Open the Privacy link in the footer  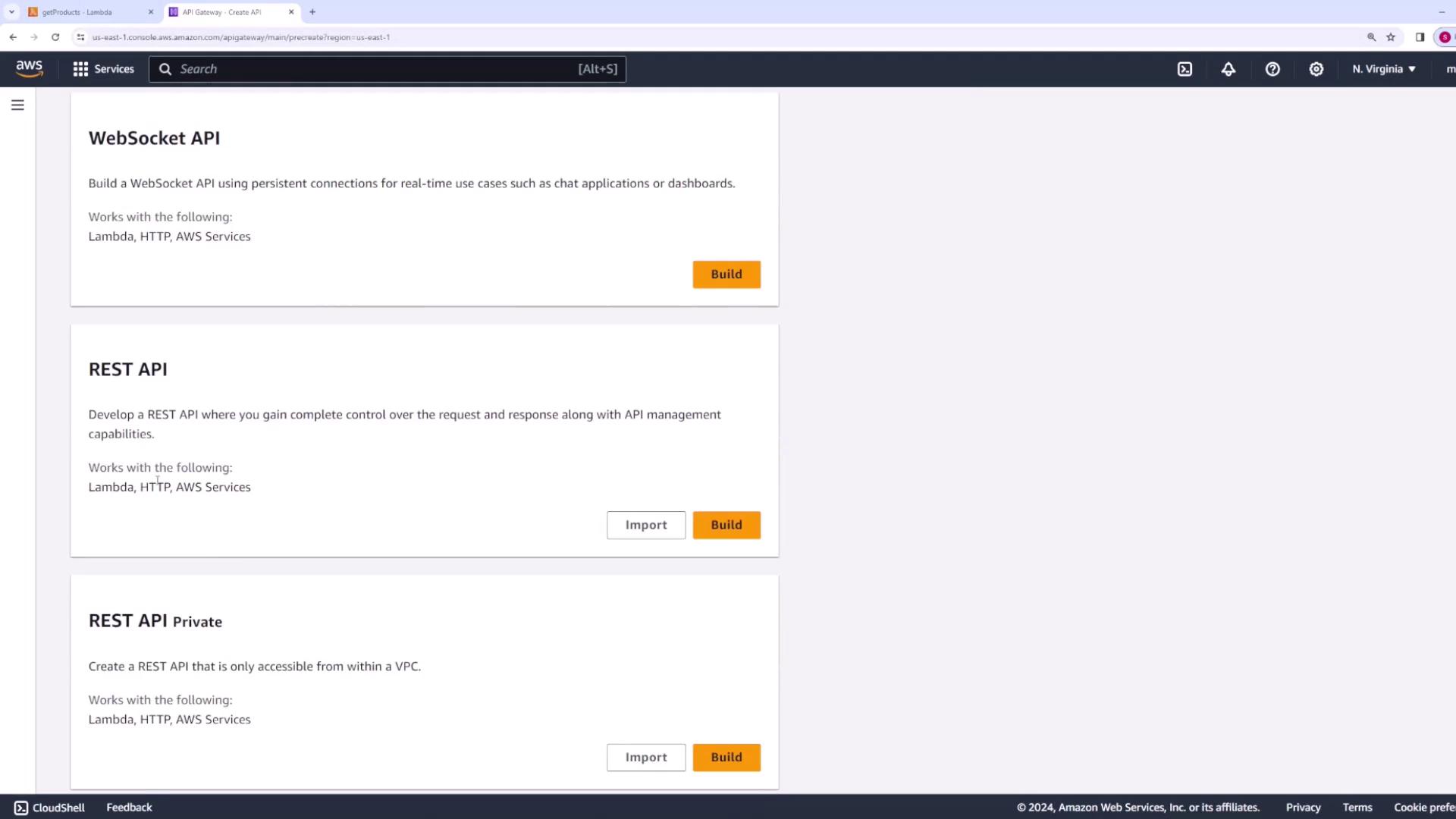pyautogui.click(x=1303, y=808)
